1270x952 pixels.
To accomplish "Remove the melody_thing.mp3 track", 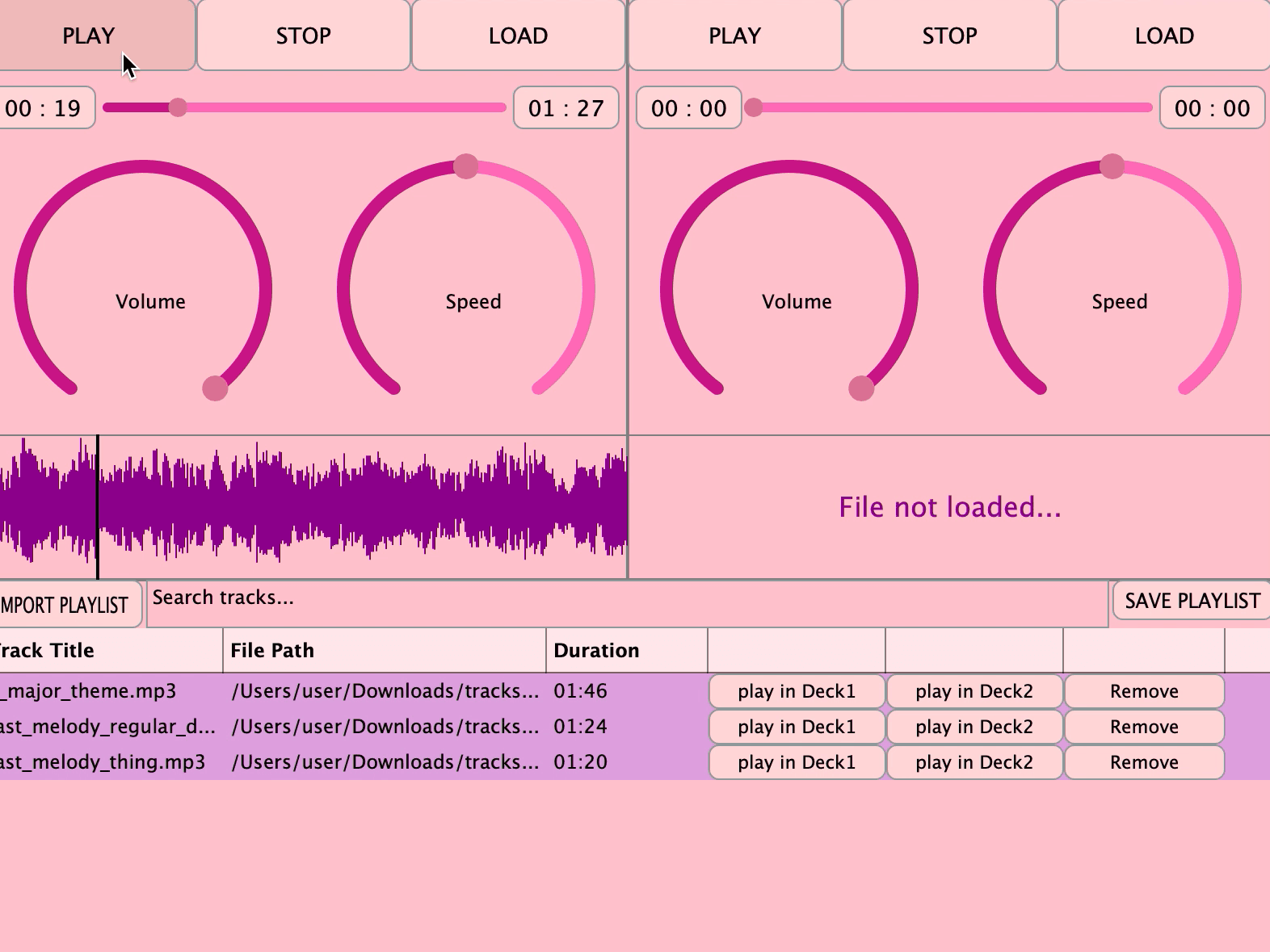I will [1144, 763].
